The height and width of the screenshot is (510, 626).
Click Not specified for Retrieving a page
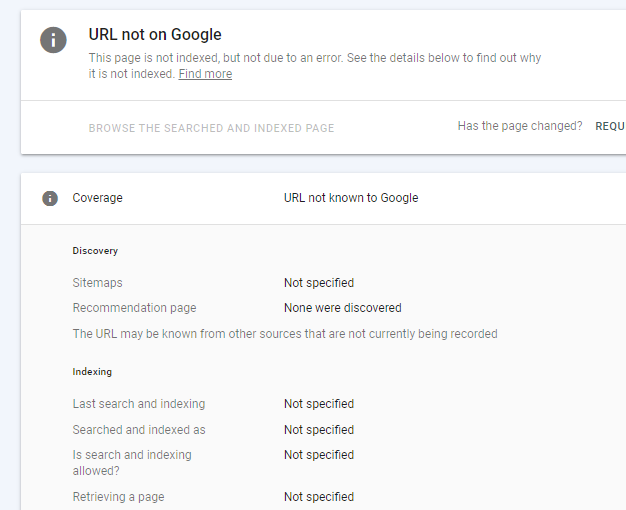click(319, 497)
